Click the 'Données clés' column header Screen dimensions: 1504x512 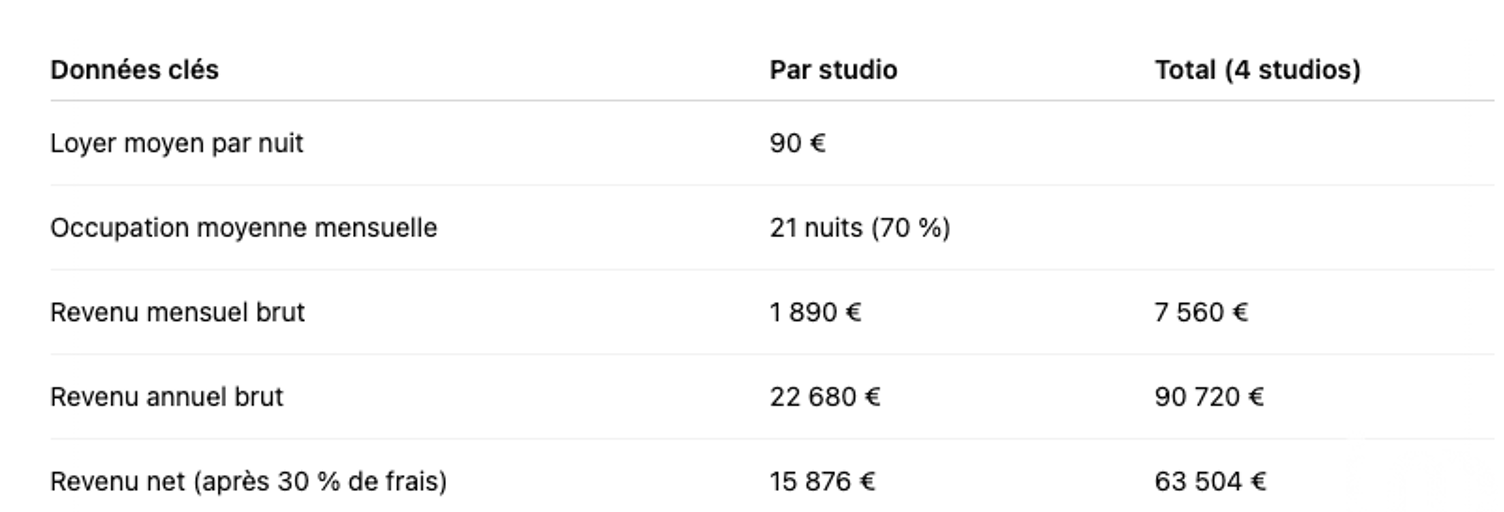pyautogui.click(x=134, y=71)
